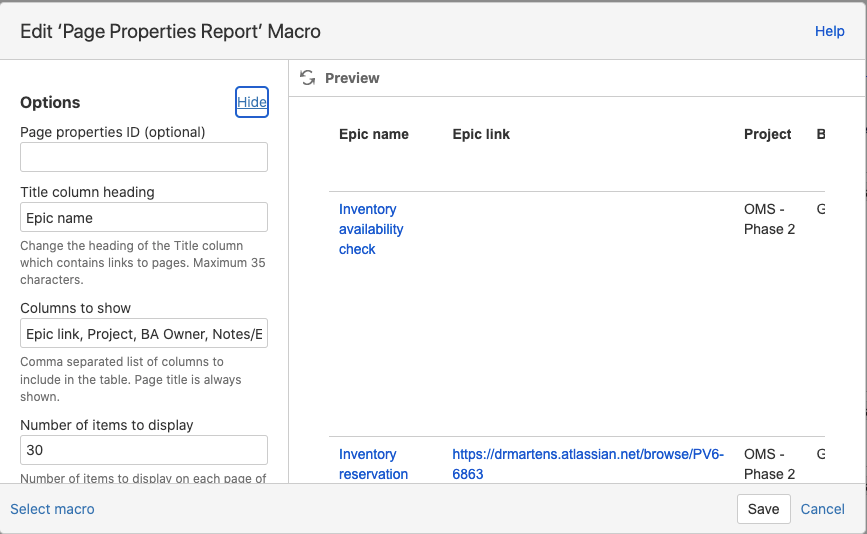Image resolution: width=867 pixels, height=534 pixels.
Task: Click the Epic name column header
Action: pyautogui.click(x=374, y=134)
